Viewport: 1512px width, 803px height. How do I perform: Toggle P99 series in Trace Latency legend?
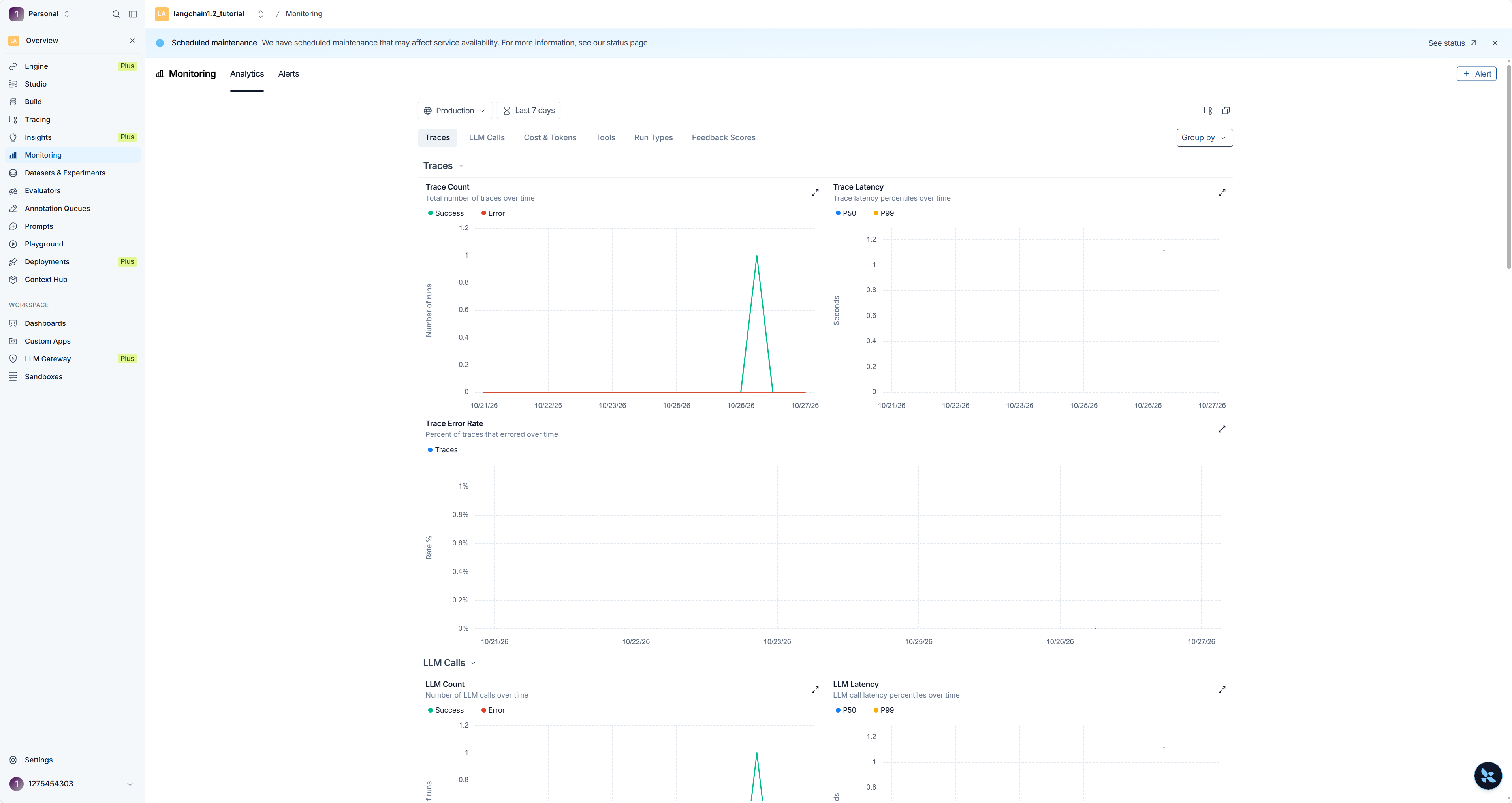[884, 213]
